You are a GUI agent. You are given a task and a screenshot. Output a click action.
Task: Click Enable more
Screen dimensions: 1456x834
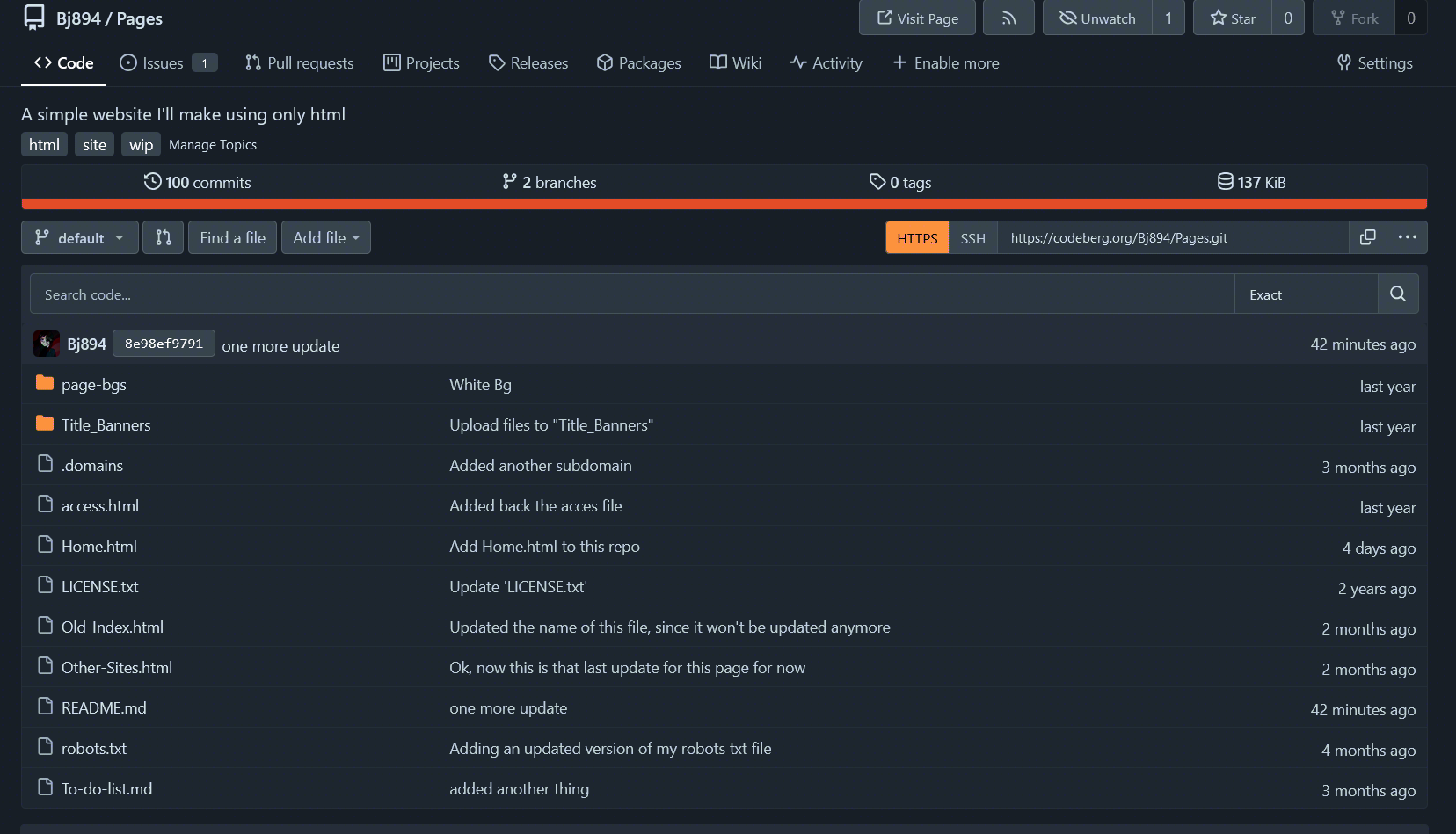pos(945,62)
